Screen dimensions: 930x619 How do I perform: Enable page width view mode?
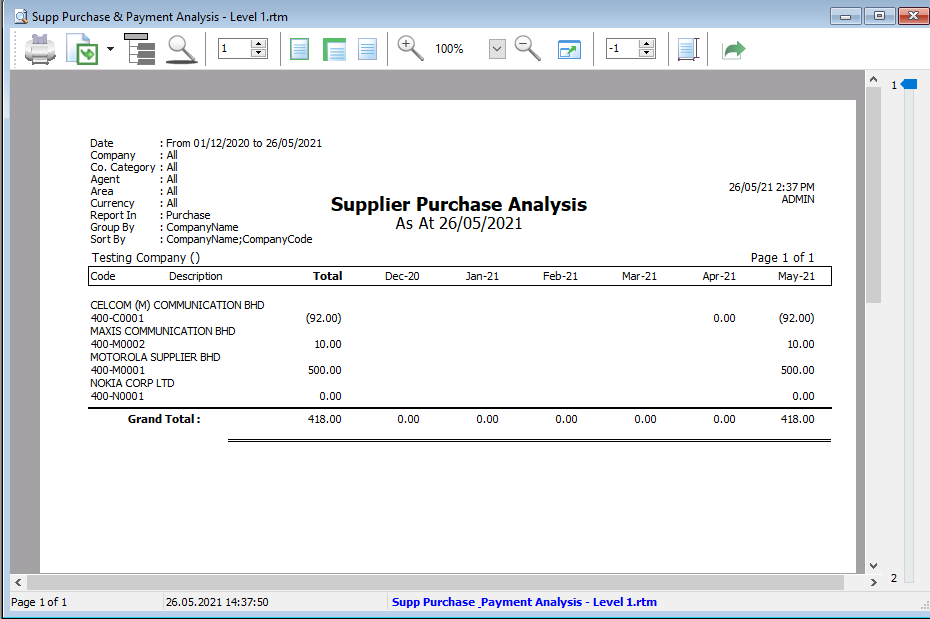(x=333, y=48)
